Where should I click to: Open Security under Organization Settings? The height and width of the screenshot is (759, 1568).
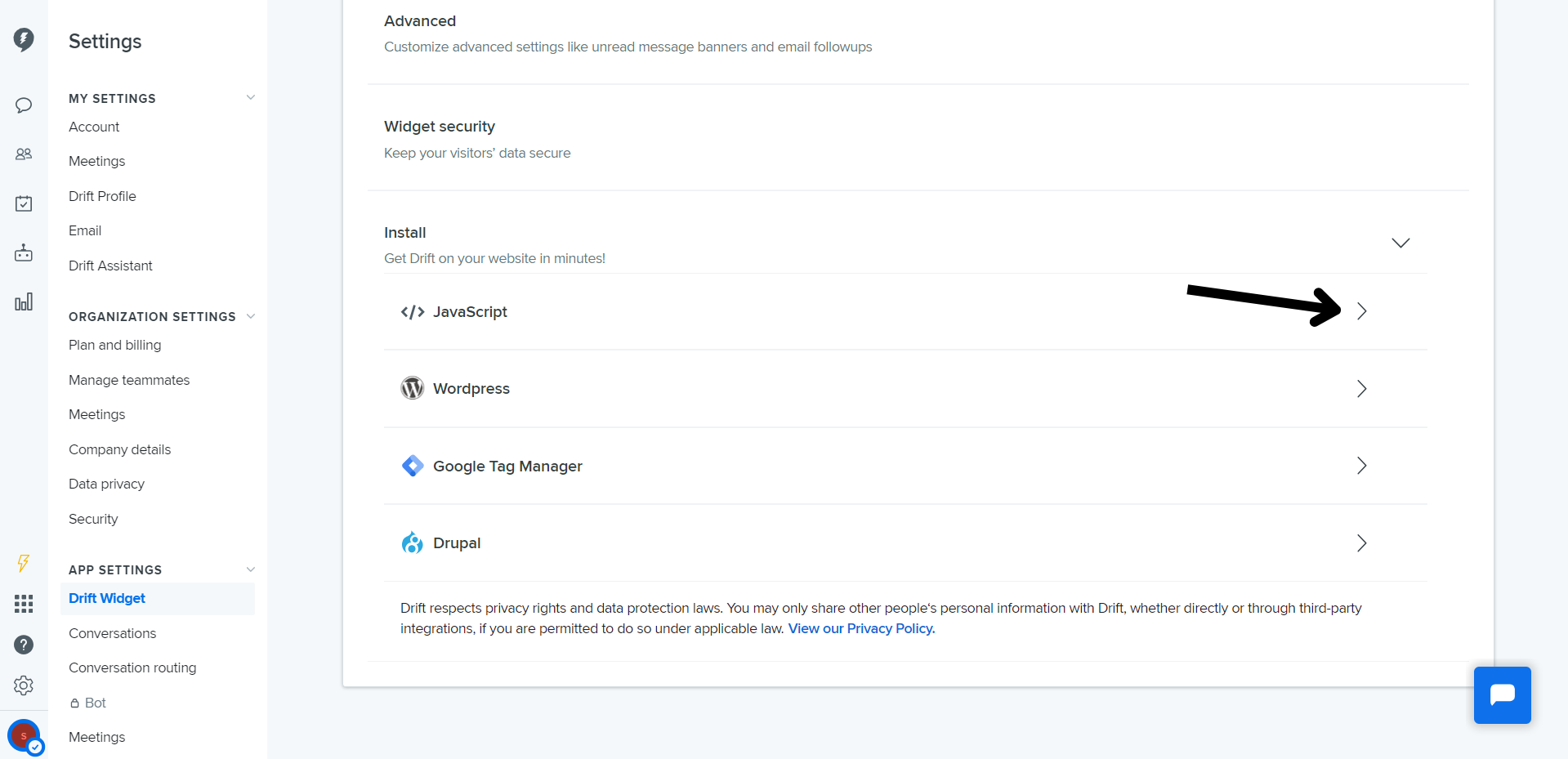pos(93,519)
